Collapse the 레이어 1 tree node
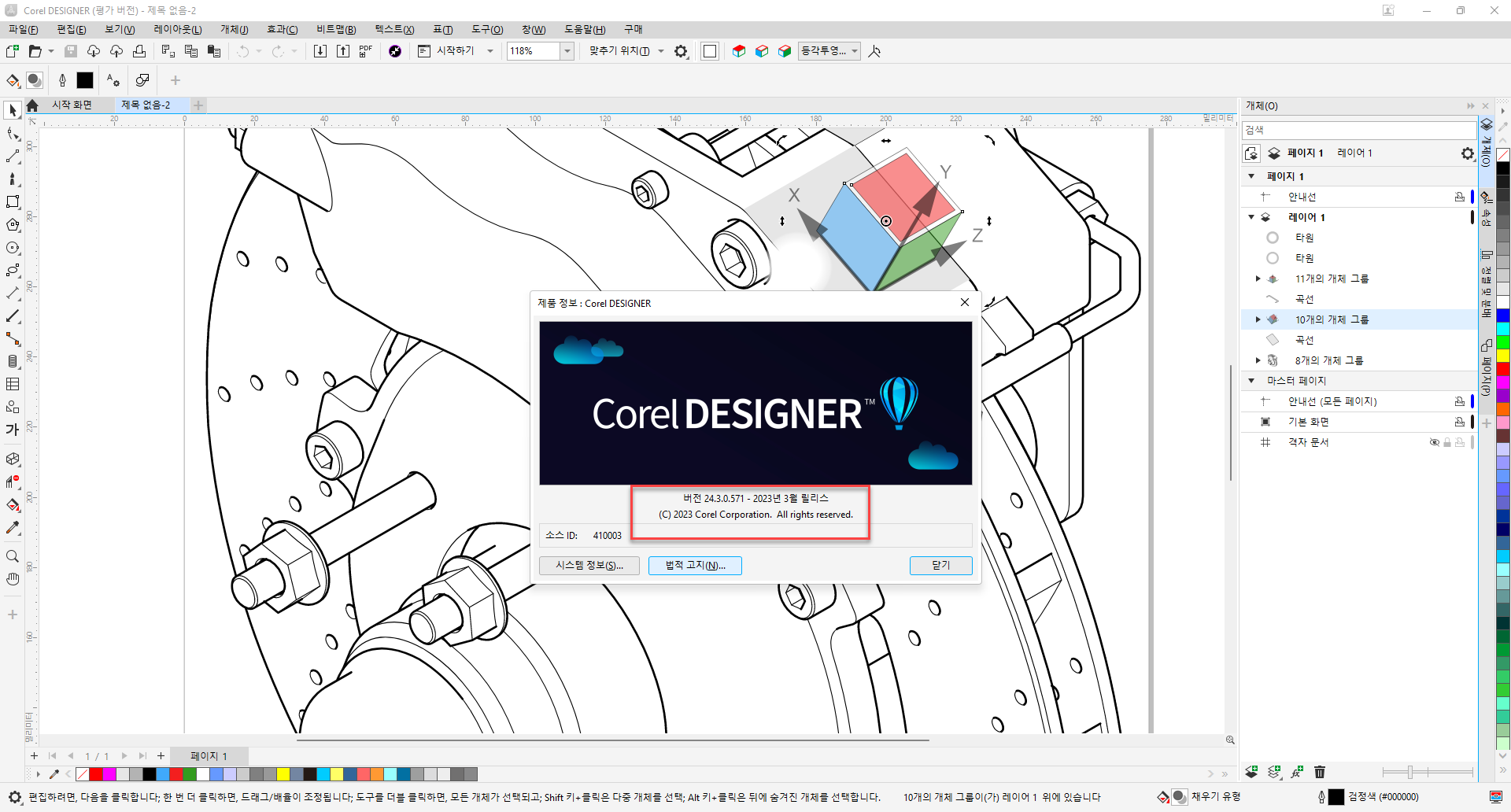Screen dimensions: 1511x812 [1251, 217]
